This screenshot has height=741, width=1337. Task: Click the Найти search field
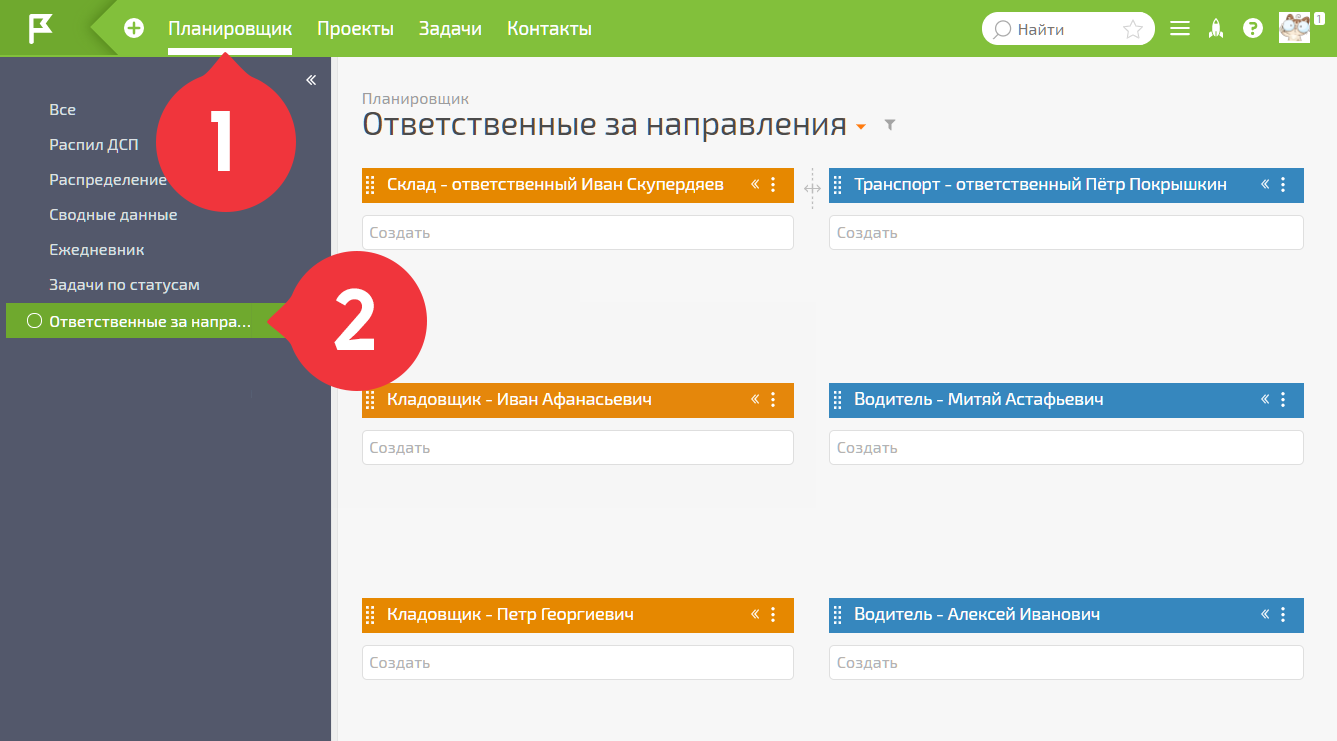point(1068,29)
